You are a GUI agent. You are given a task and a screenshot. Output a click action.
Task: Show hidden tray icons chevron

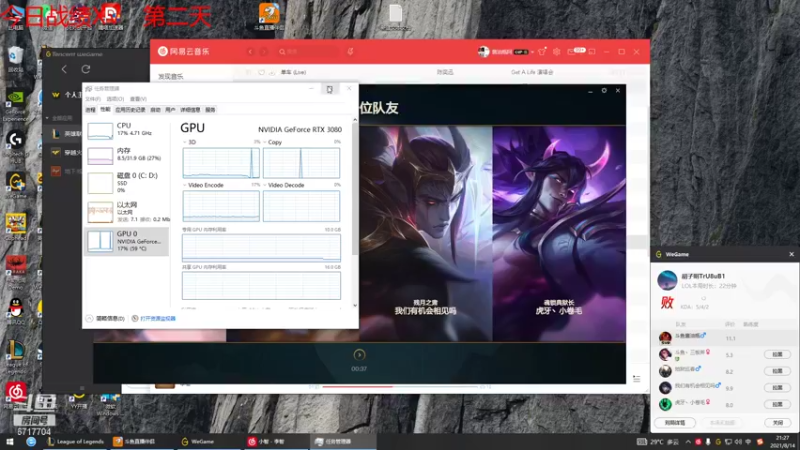[x=688, y=442]
